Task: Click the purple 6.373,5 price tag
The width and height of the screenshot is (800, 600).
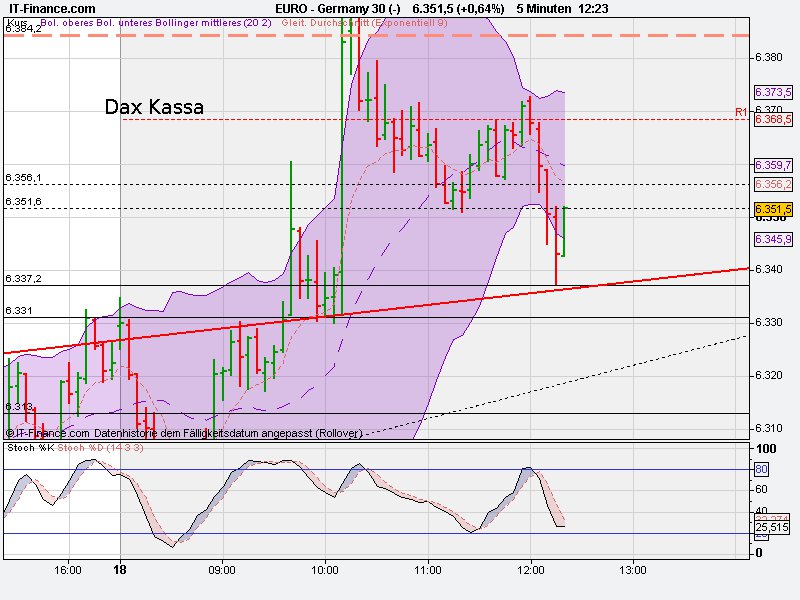Action: click(772, 95)
